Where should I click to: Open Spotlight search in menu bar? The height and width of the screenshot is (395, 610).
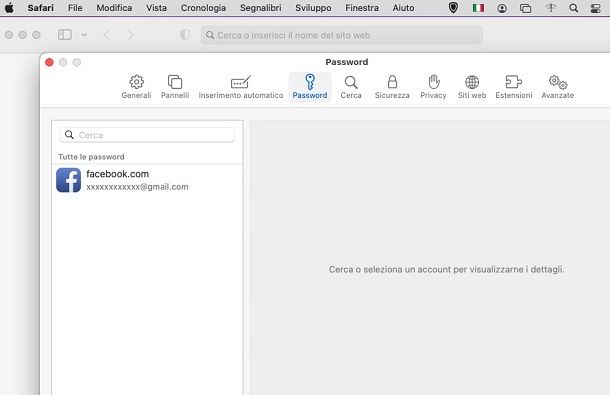[573, 8]
